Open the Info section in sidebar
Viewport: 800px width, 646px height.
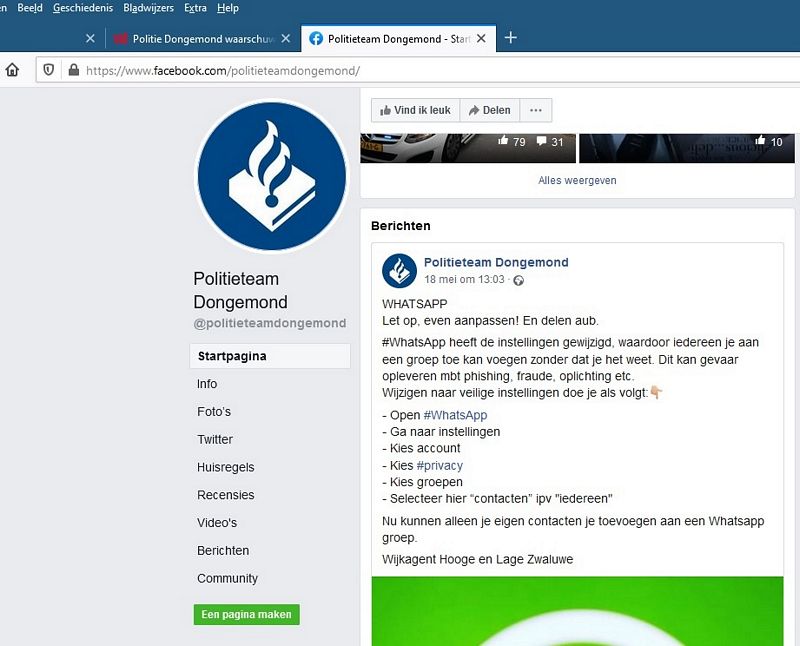(x=207, y=384)
